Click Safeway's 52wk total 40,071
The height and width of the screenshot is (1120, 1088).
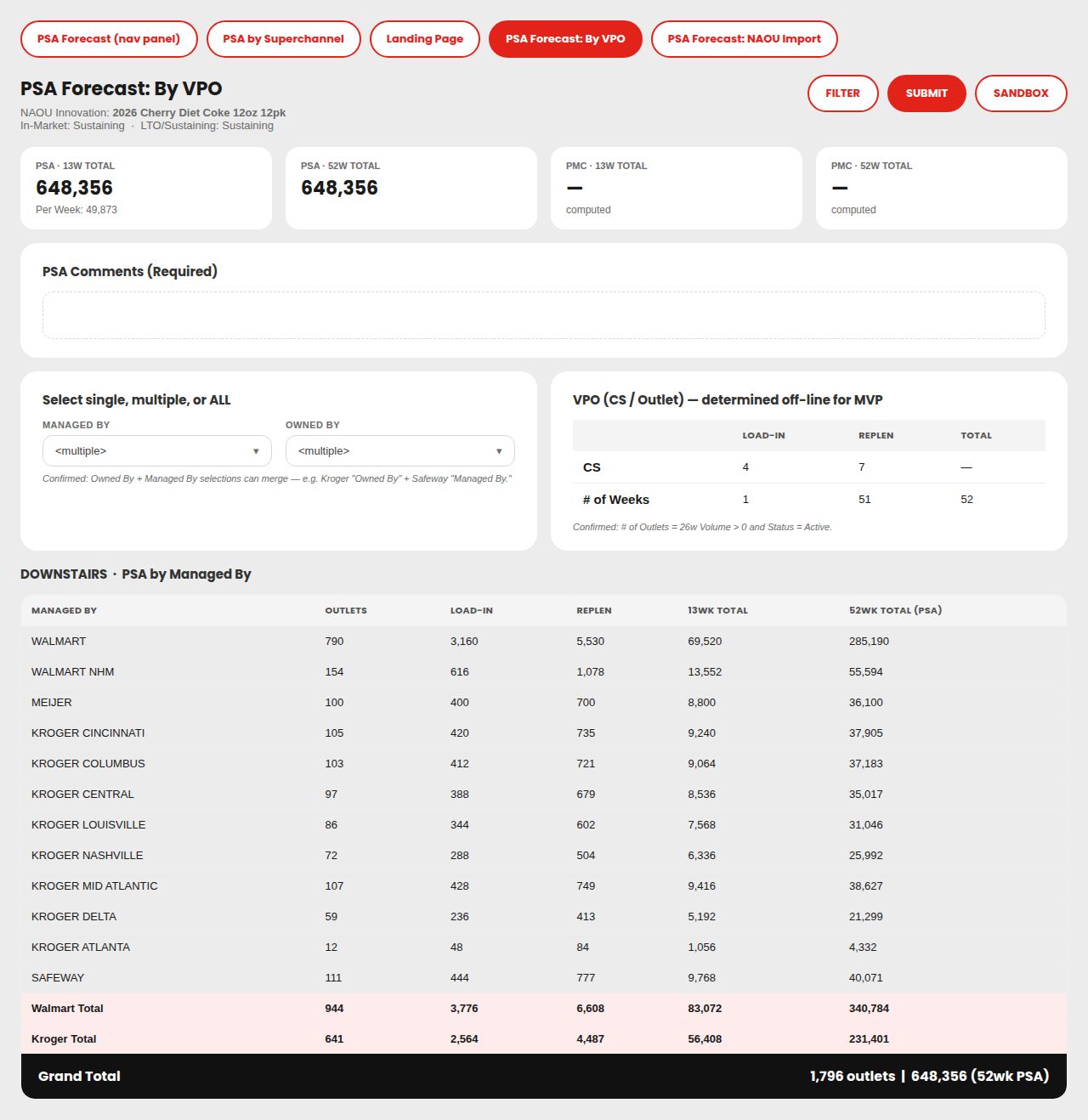(x=865, y=978)
